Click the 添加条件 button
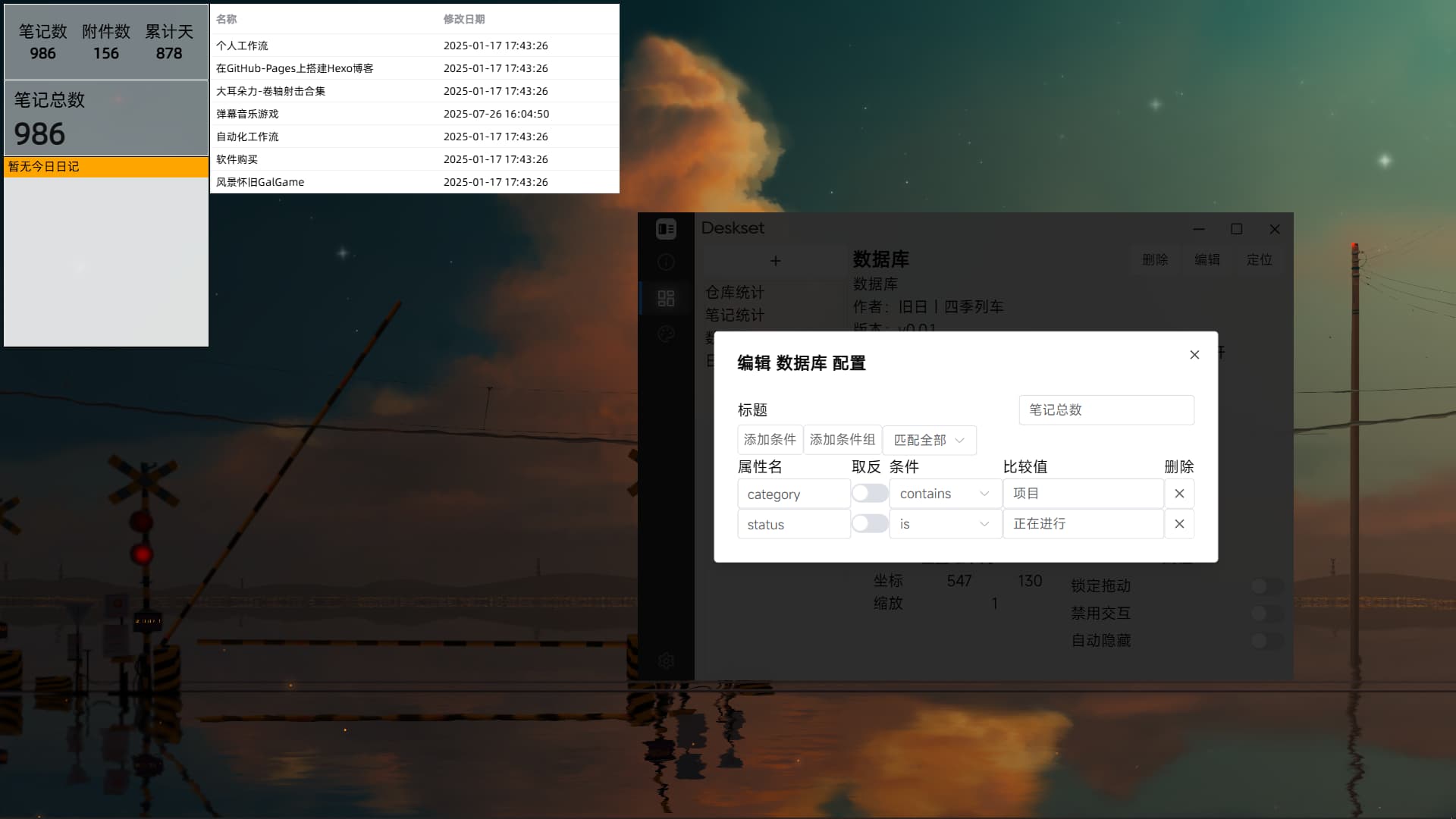Screen dimensions: 1456x819 (x=770, y=440)
